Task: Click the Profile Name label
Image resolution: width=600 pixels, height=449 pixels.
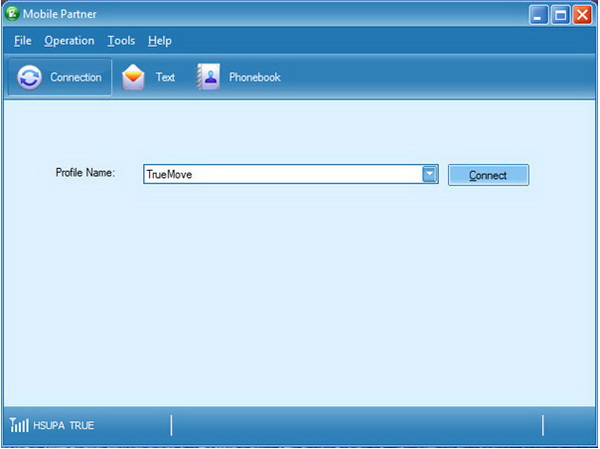Action: 85,173
